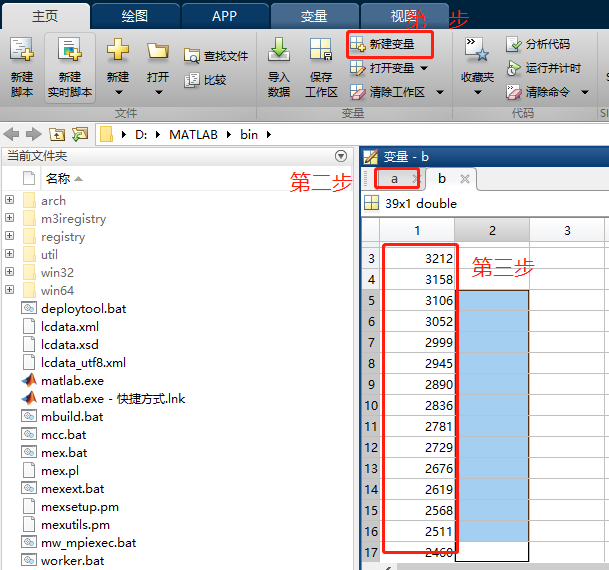Switch to variable a tab
The width and height of the screenshot is (609, 570).
394,179
